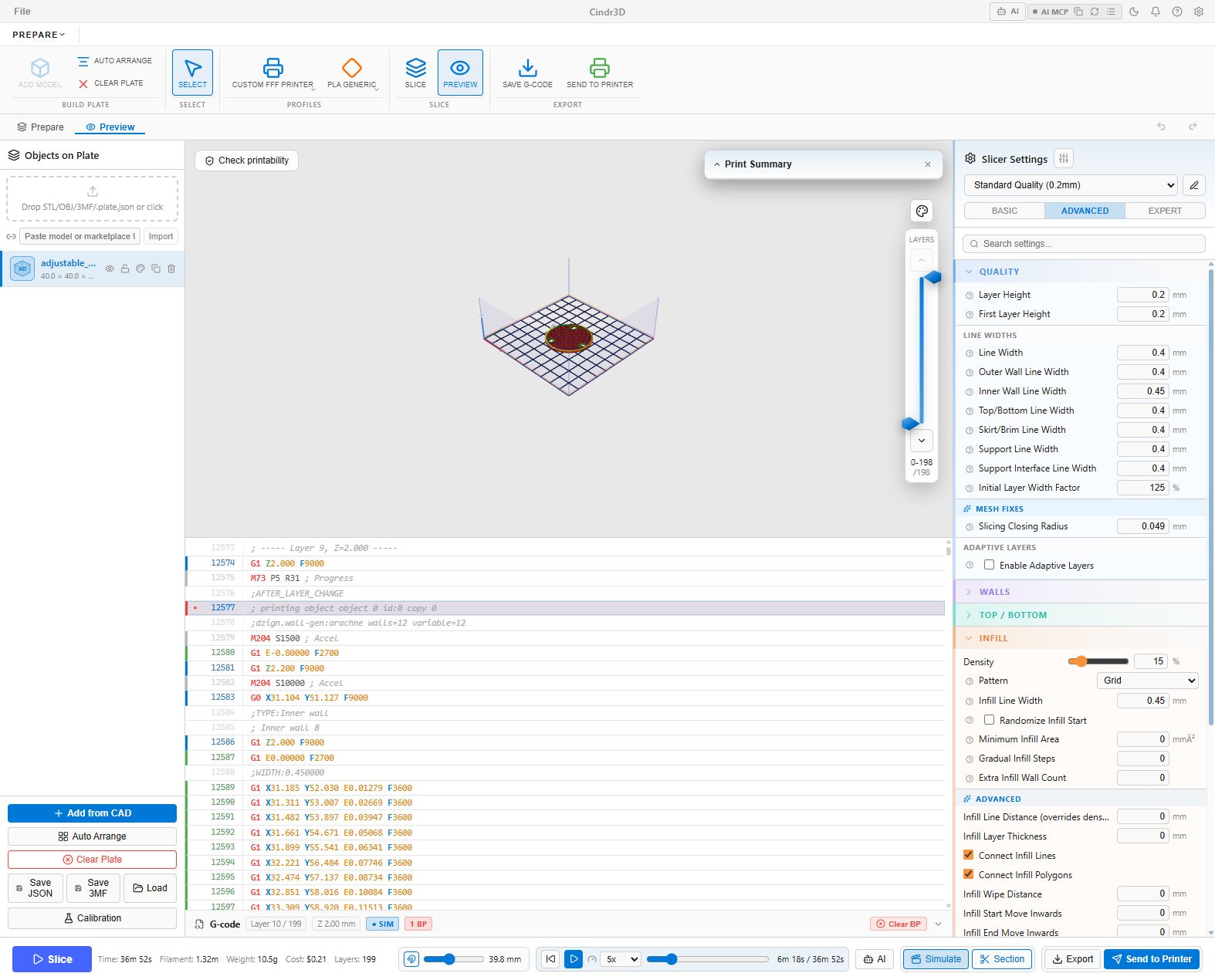The image size is (1215, 980).
Task: Check Randomize Infill Start
Action: click(x=989, y=720)
